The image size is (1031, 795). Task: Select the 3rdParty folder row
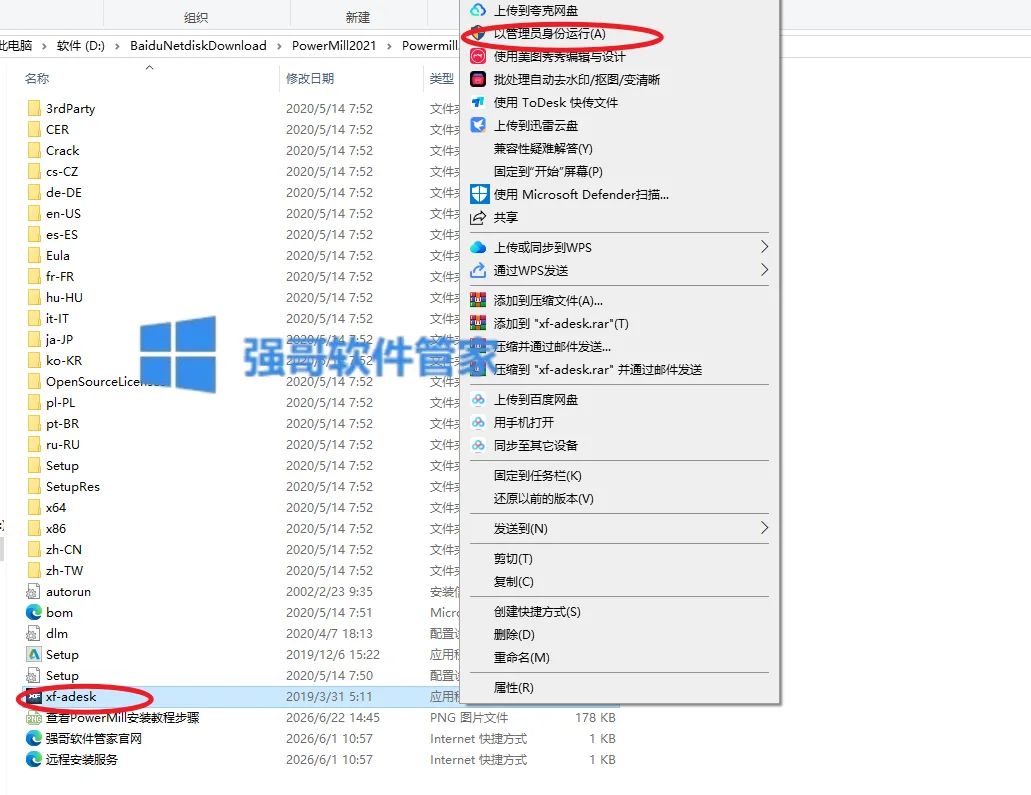coord(242,108)
